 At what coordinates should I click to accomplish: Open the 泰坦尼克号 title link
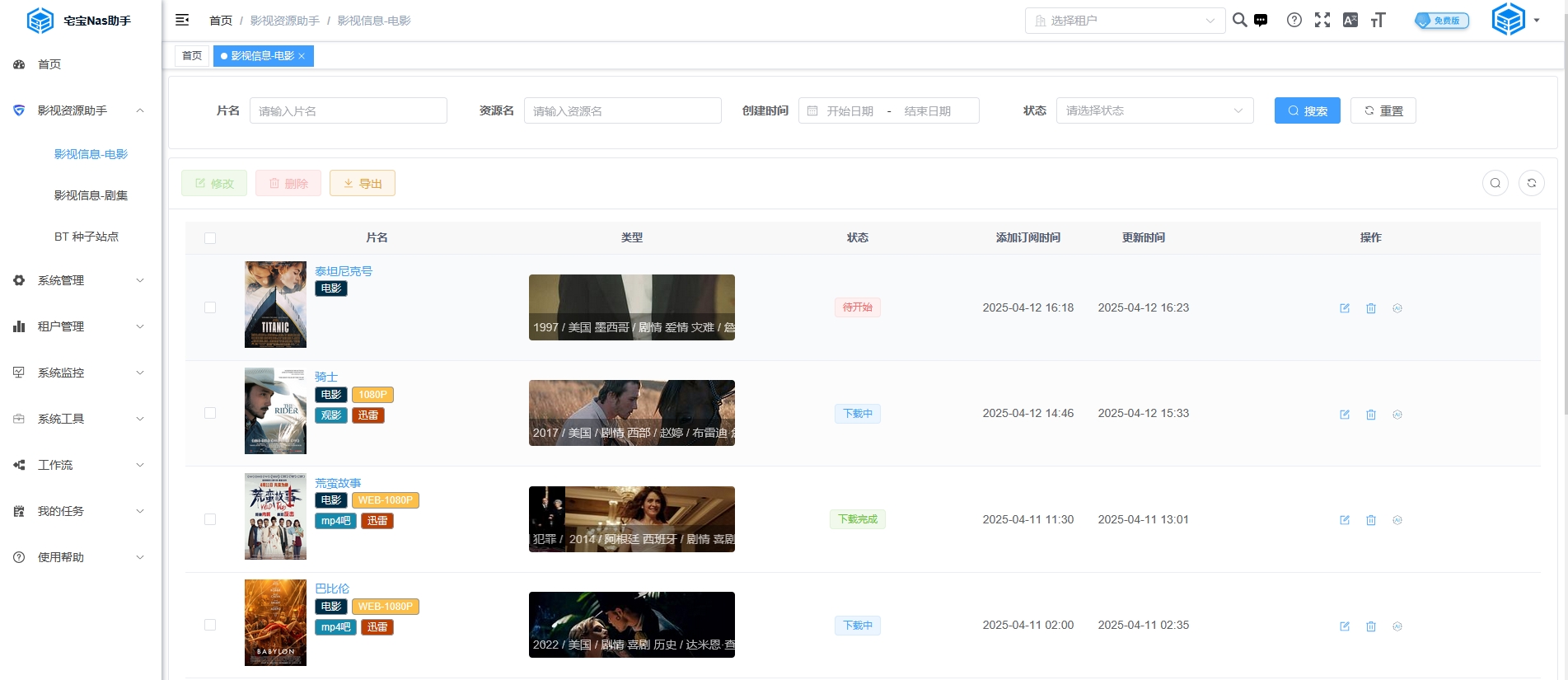click(344, 271)
